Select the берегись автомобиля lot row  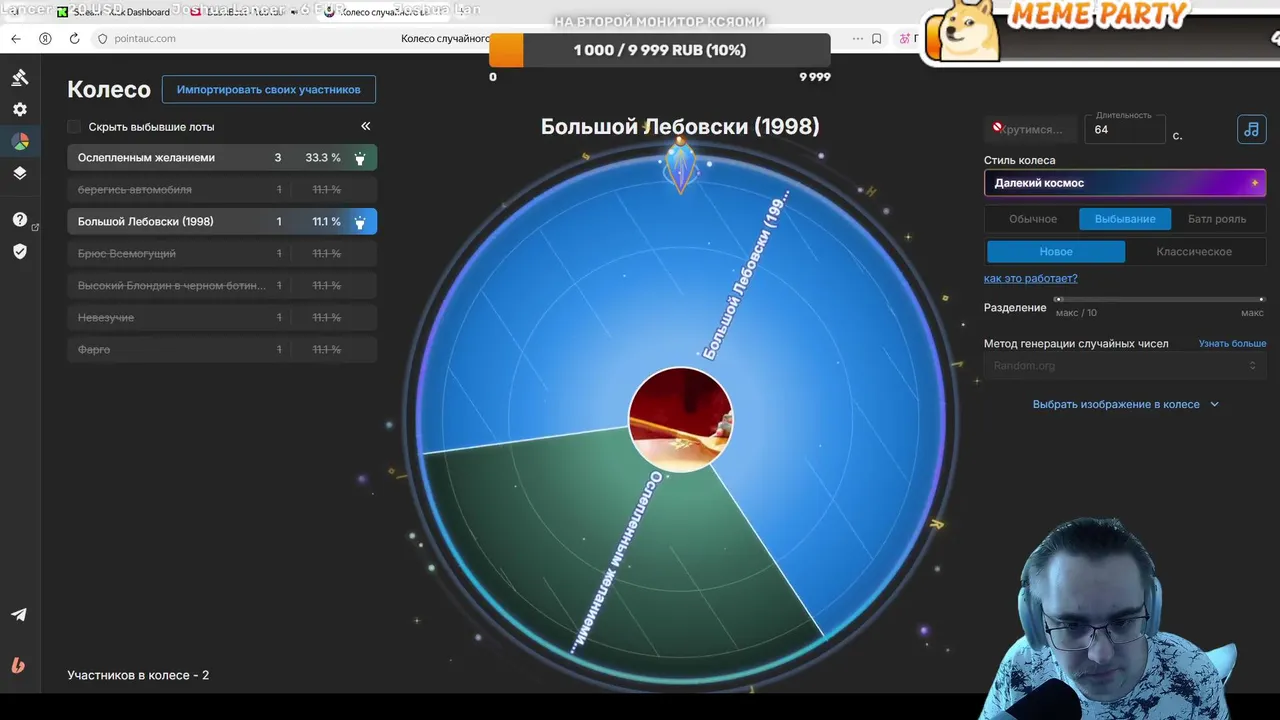[x=222, y=190]
